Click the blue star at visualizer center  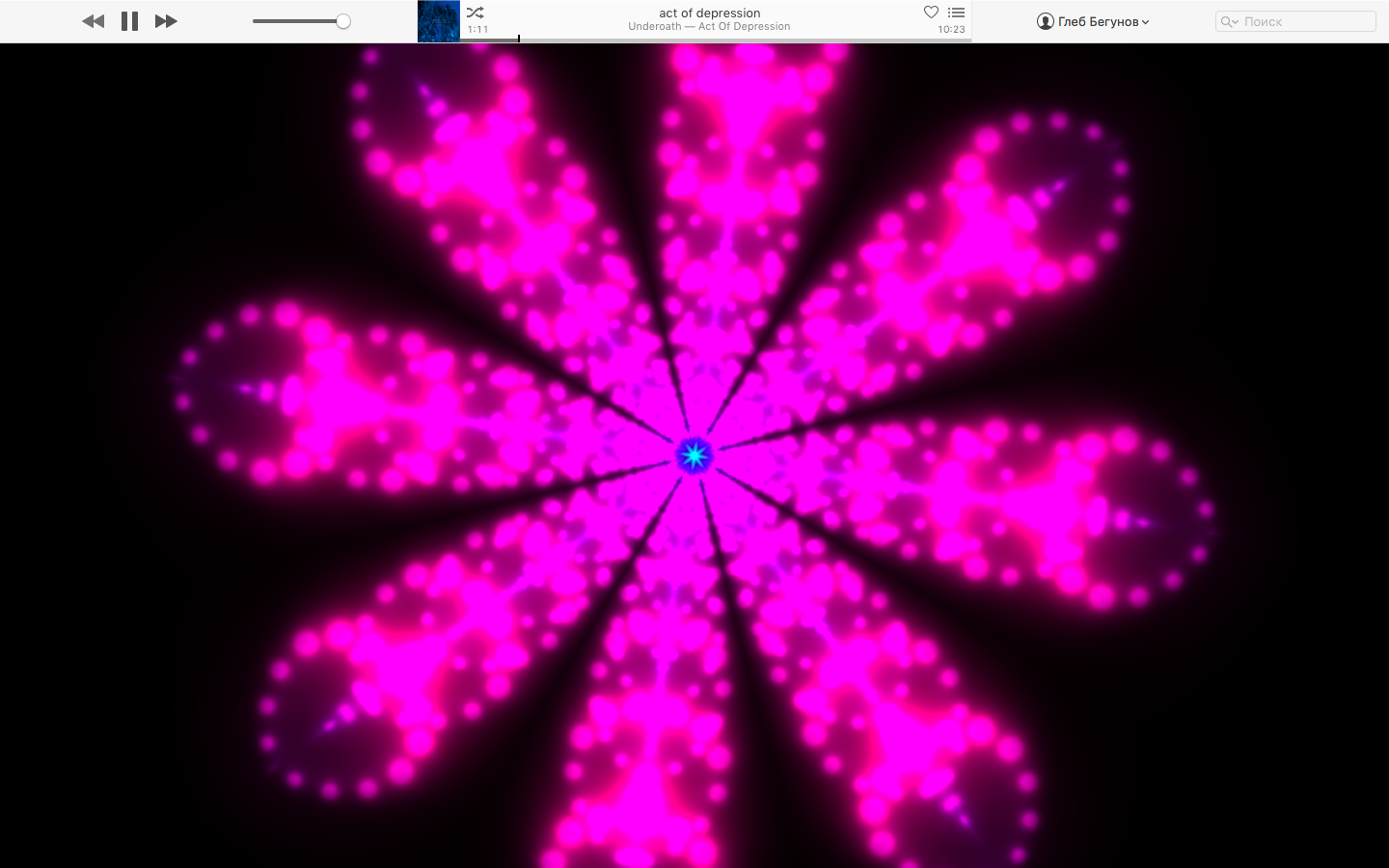point(694,455)
